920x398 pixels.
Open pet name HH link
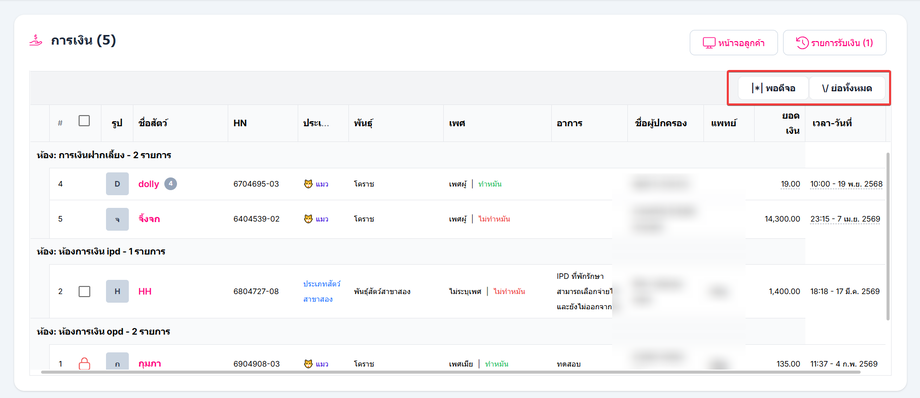coord(145,291)
